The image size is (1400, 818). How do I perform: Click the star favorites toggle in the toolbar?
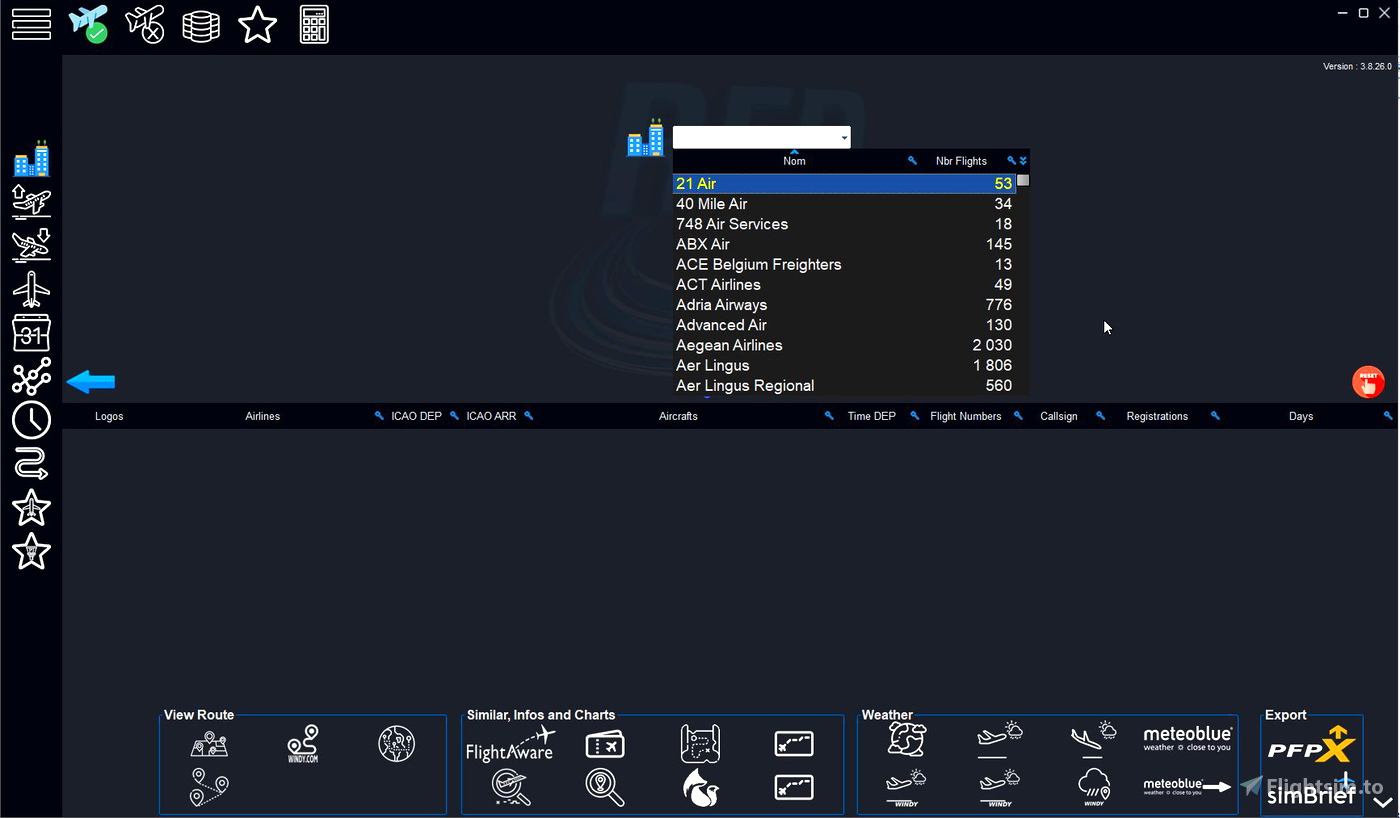pyautogui.click(x=258, y=24)
